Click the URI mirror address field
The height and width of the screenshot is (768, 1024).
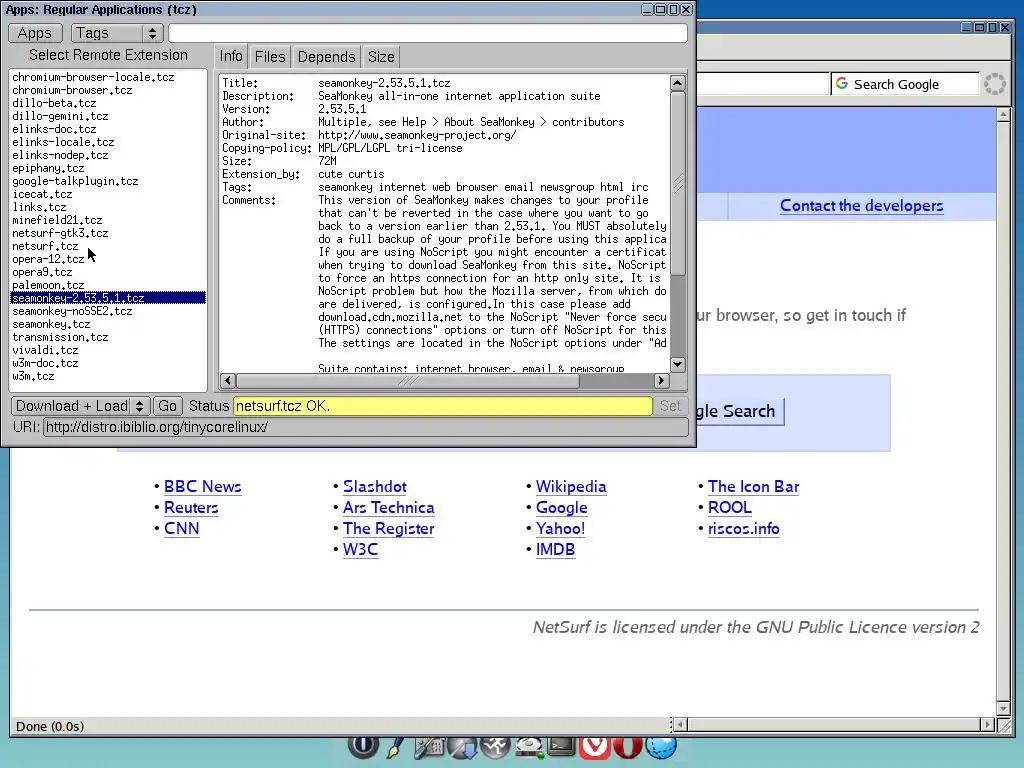point(366,427)
